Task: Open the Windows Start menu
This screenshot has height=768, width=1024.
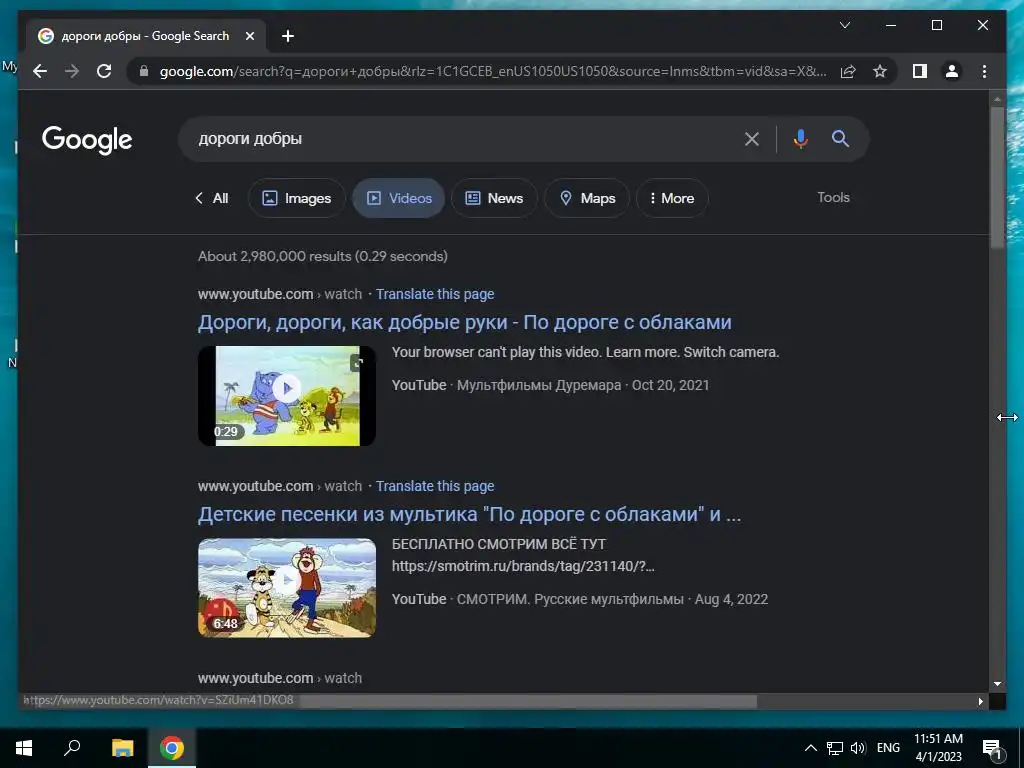Action: (x=24, y=748)
